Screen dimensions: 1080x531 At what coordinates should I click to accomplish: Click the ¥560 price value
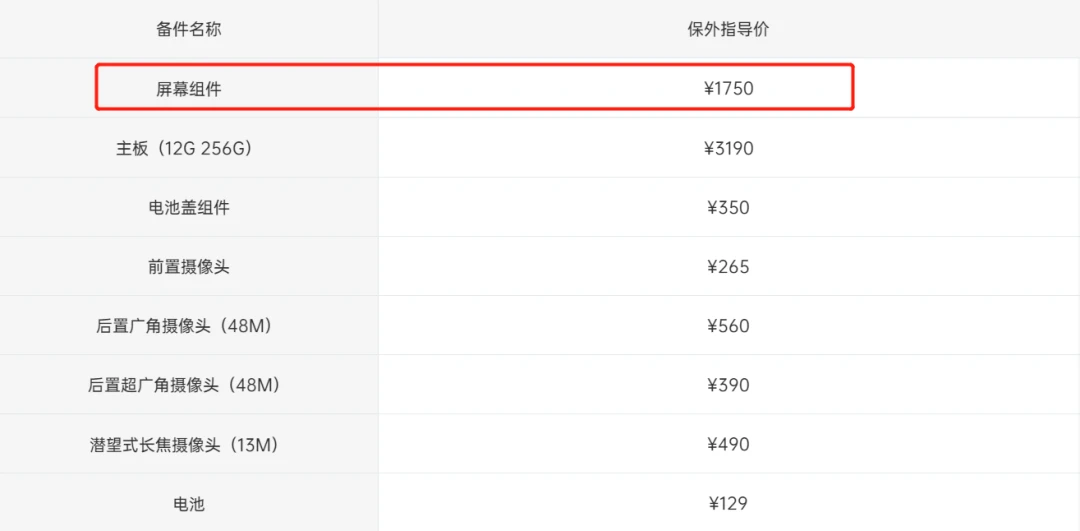729,326
